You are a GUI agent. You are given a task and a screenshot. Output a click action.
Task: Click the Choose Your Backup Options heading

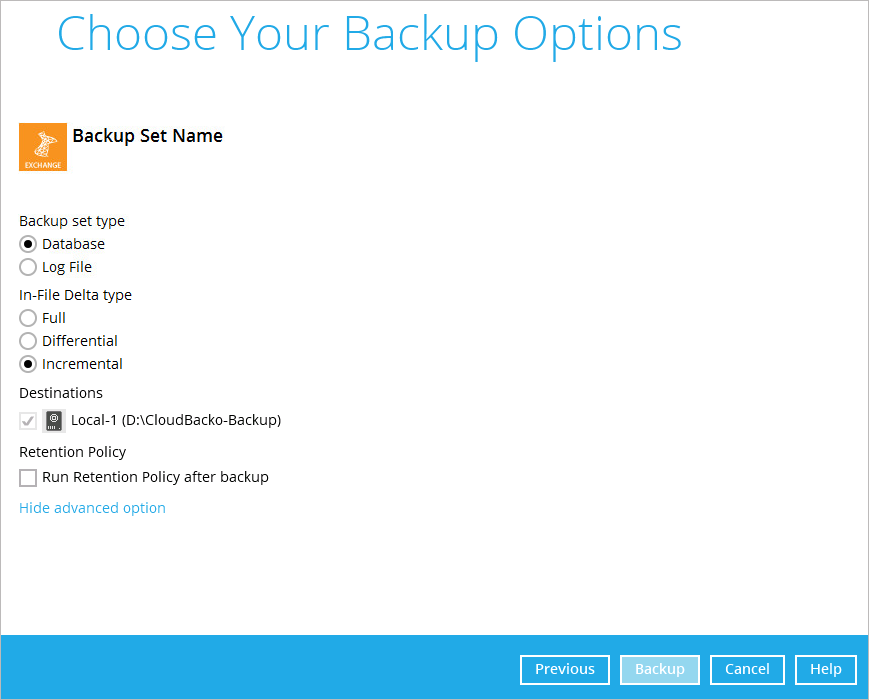(x=369, y=33)
